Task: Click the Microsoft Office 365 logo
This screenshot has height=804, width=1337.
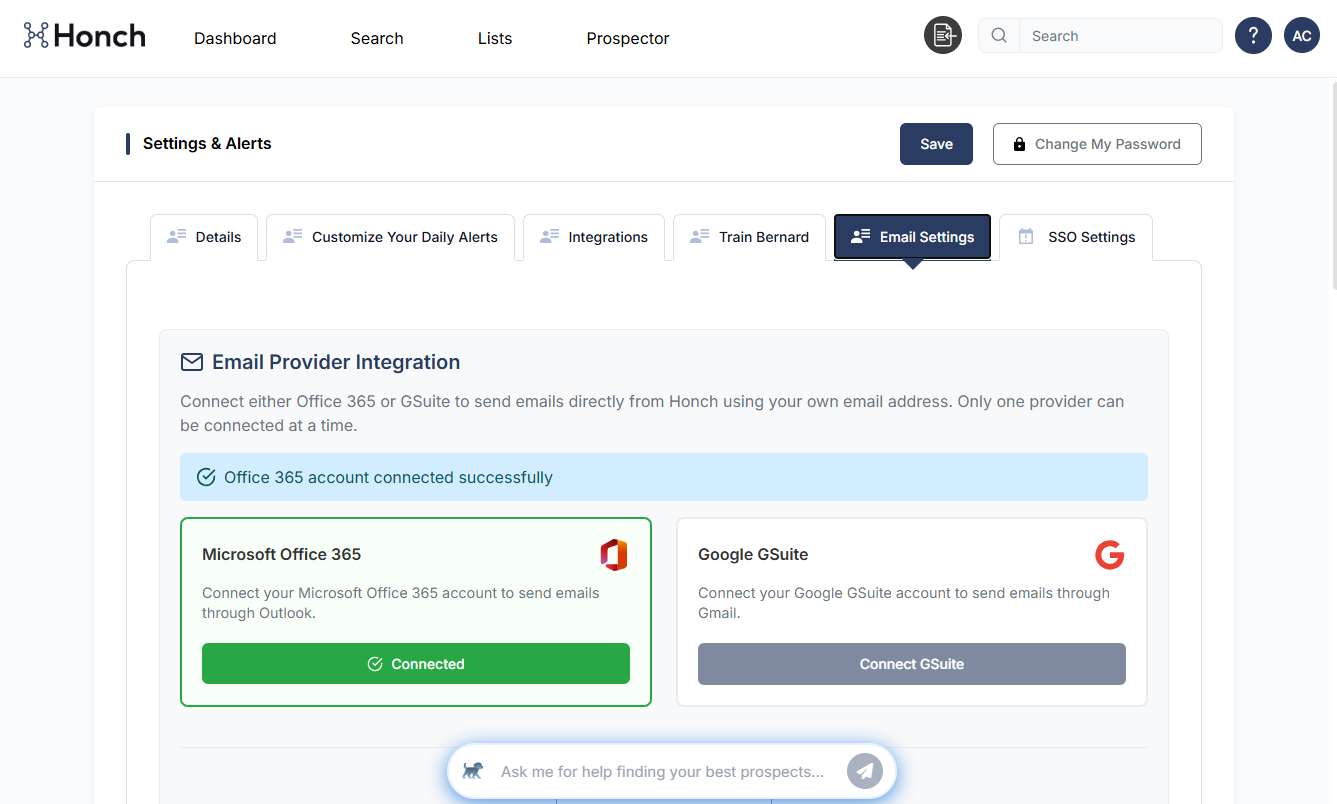Action: tap(614, 554)
